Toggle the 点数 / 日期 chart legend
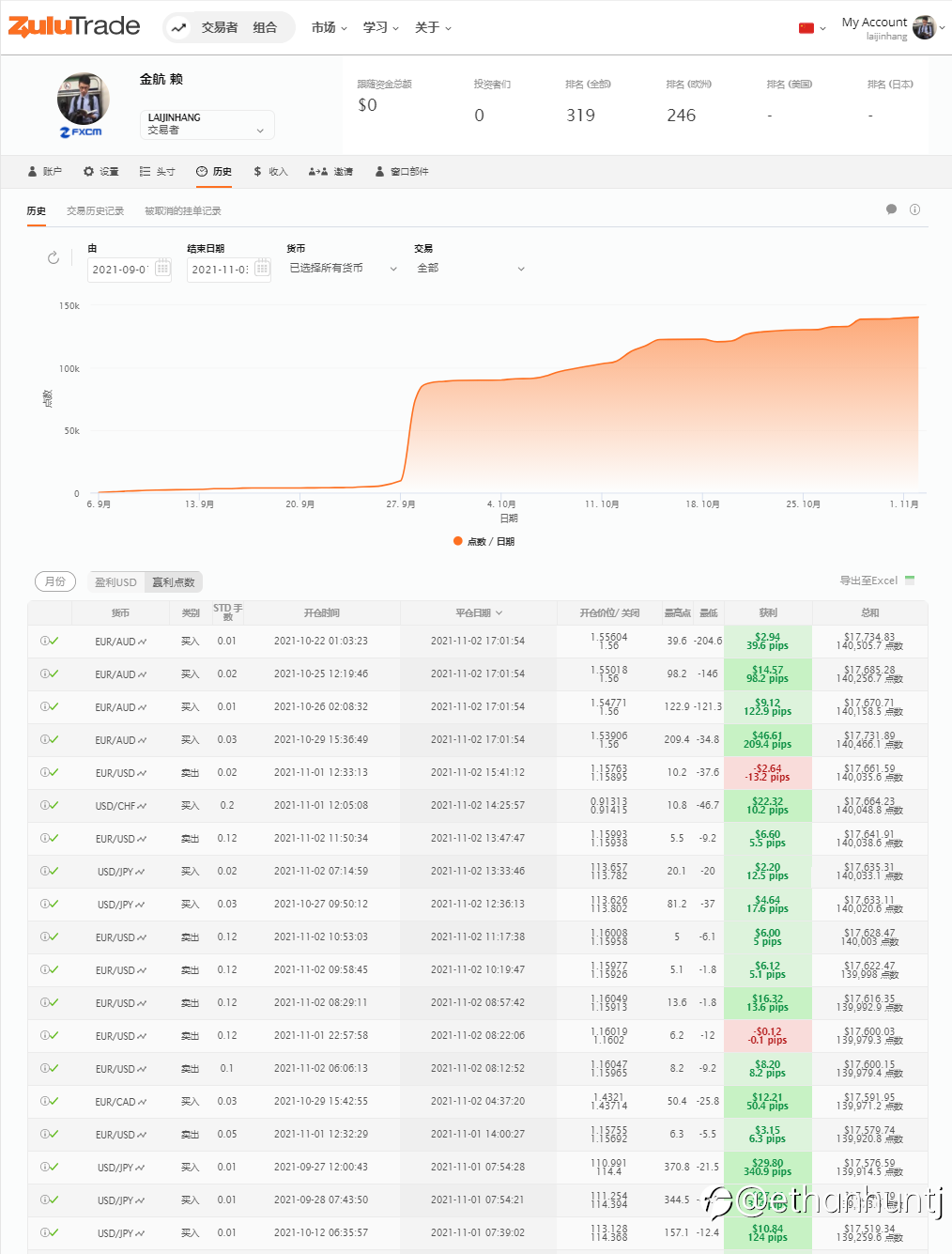Screen dimensions: 952x1254 click(484, 541)
